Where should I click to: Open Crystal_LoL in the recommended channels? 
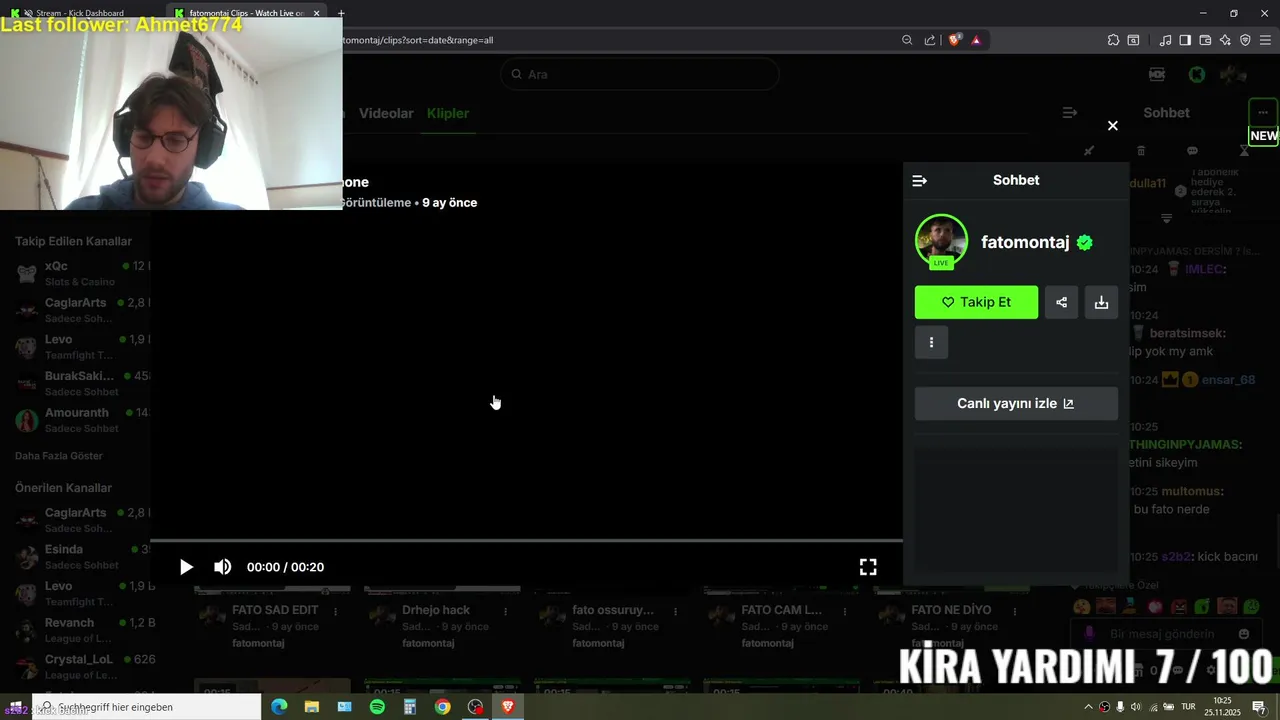click(x=82, y=666)
